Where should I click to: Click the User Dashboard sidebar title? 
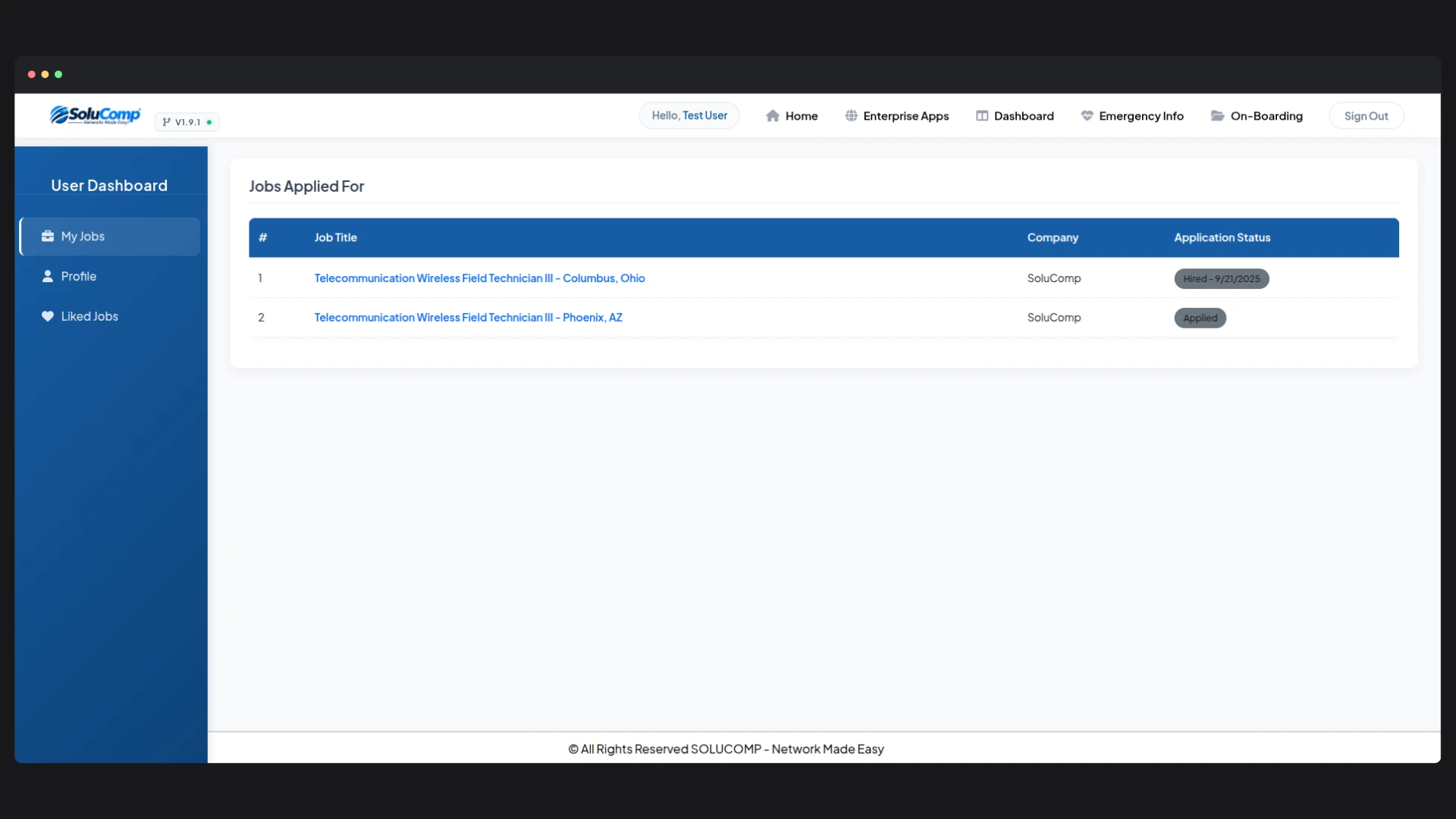(109, 186)
